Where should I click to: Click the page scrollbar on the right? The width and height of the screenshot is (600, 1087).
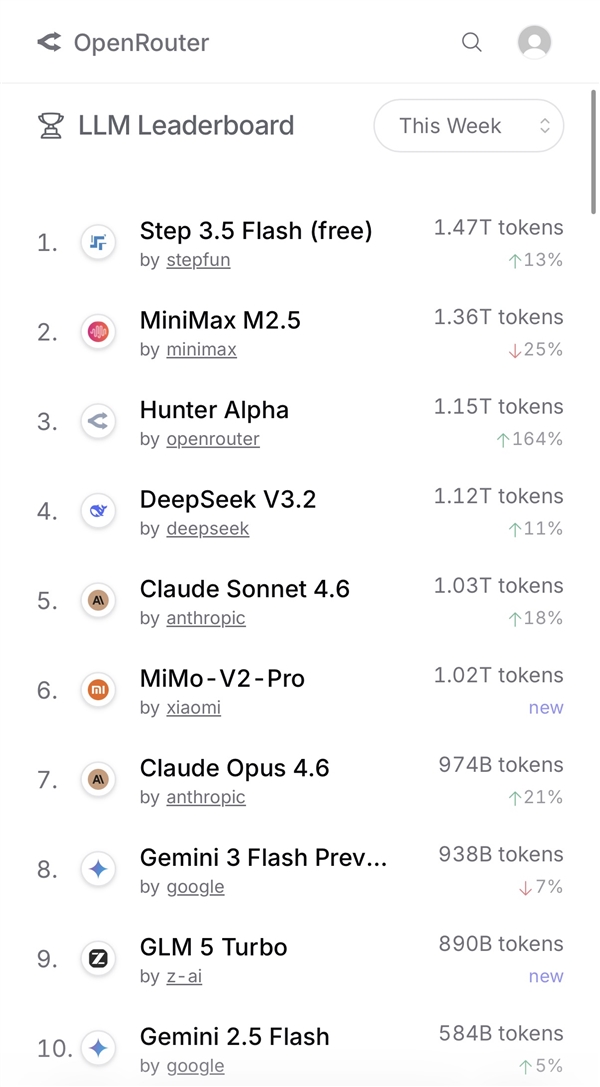pyautogui.click(x=594, y=152)
